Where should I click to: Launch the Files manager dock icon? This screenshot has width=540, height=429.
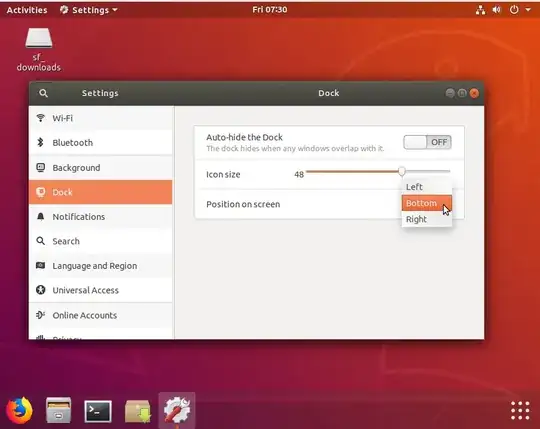[59, 410]
